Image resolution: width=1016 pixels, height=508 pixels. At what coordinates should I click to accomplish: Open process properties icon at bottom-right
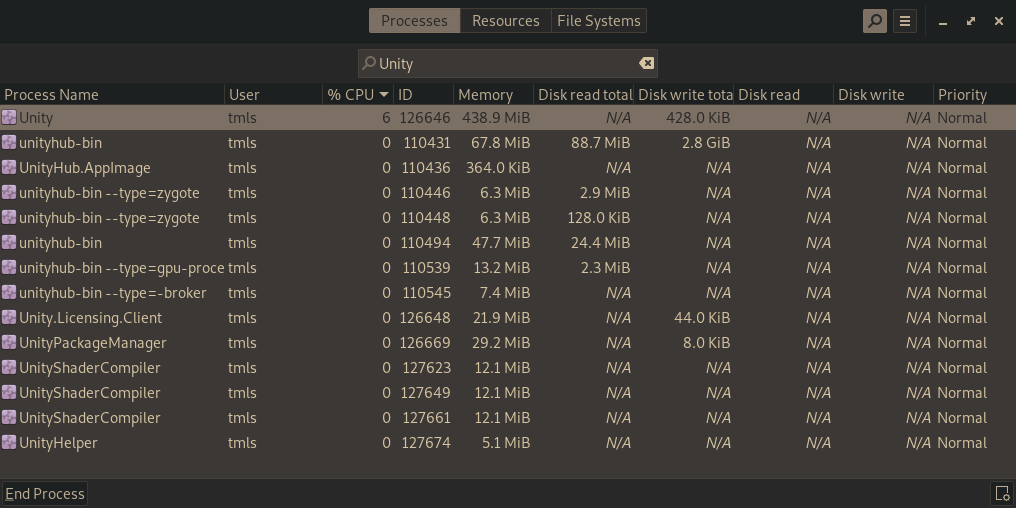tap(1001, 493)
